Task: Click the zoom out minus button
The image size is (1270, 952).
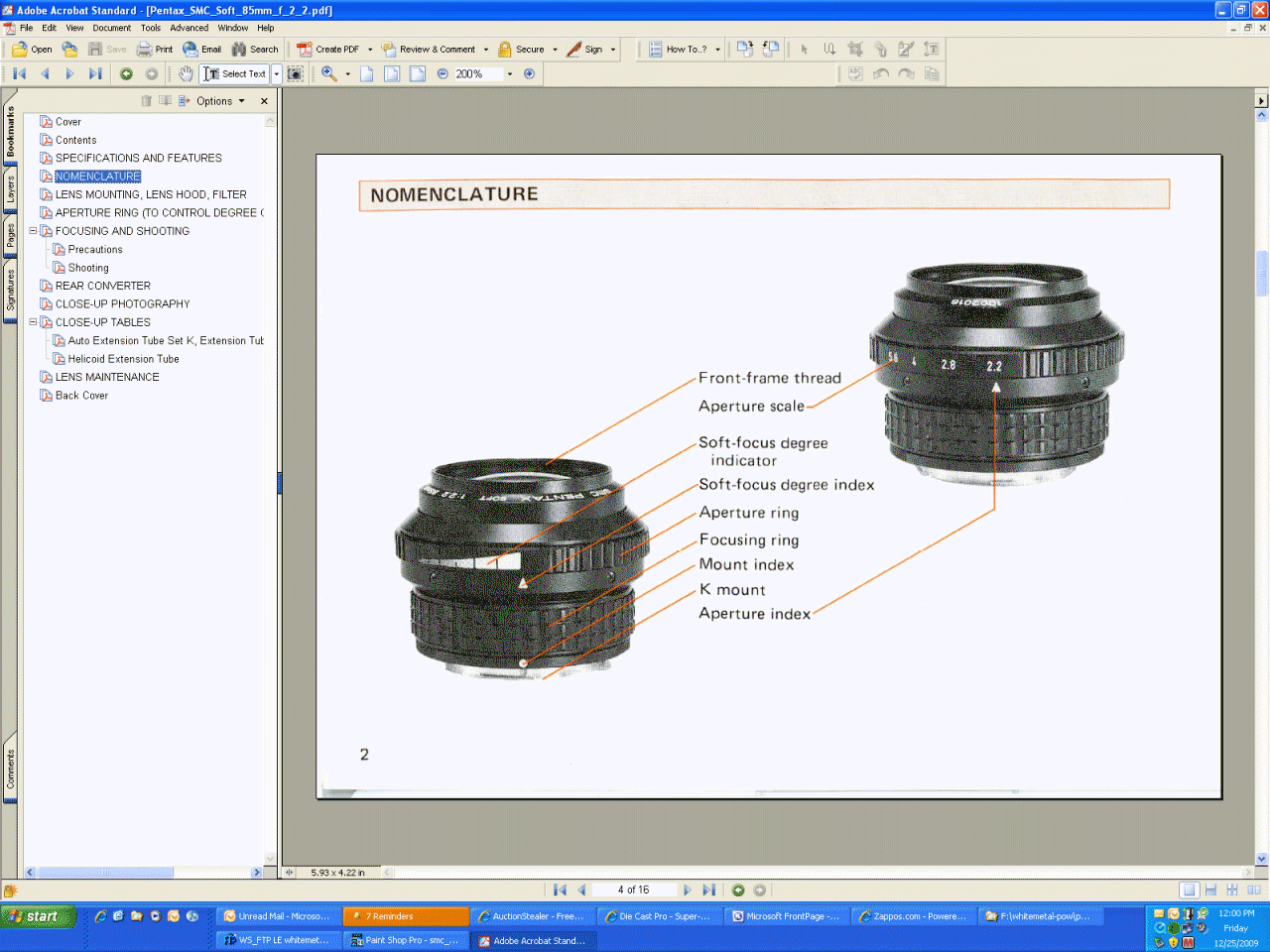Action: [443, 73]
